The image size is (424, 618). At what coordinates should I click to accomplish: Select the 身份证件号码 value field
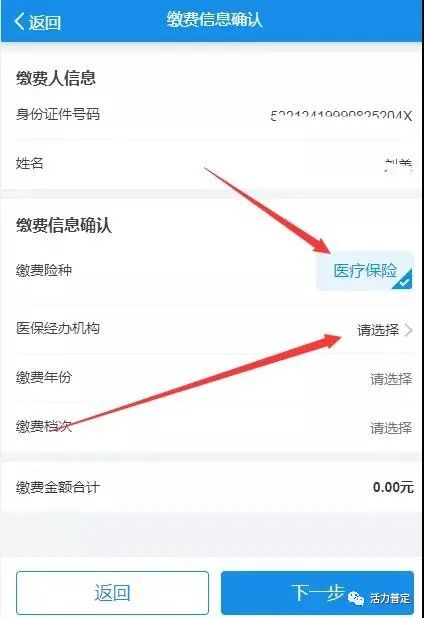click(341, 116)
